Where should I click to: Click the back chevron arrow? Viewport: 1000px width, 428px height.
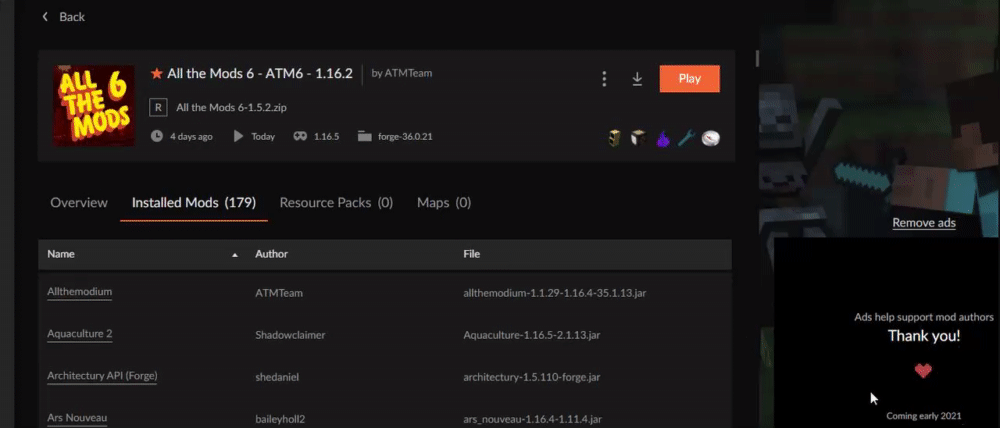45,17
